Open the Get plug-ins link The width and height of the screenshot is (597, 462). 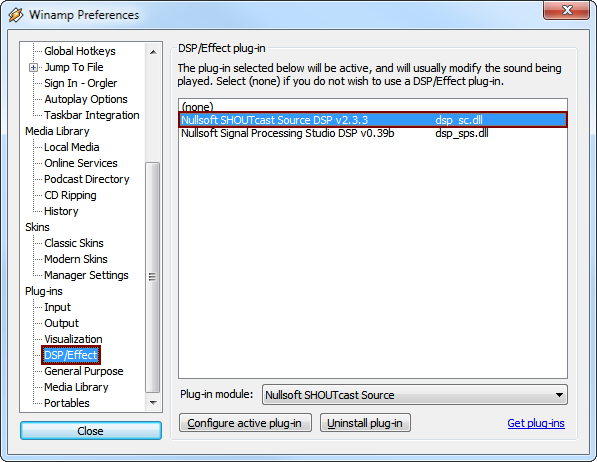[x=536, y=423]
